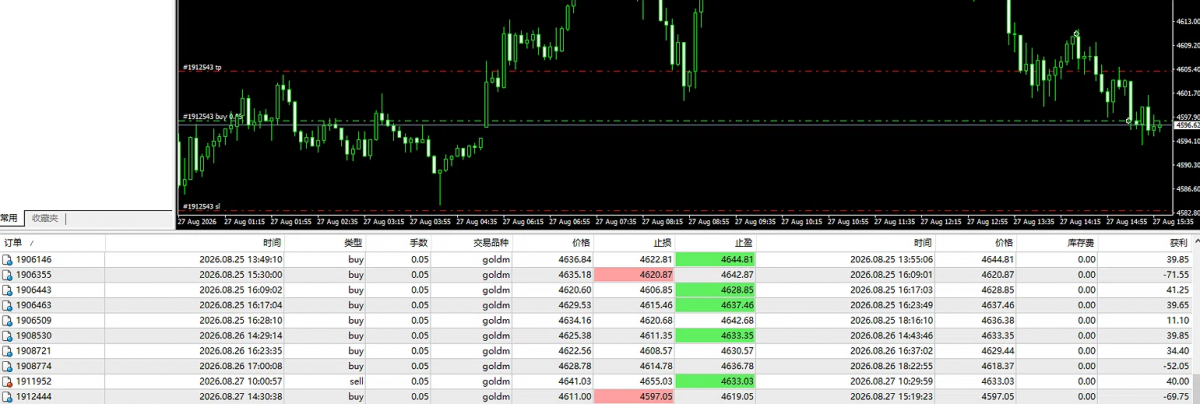Click the close time 2026.08.25 18:16:10
Viewport: 1200px width, 404px height.
891,320
